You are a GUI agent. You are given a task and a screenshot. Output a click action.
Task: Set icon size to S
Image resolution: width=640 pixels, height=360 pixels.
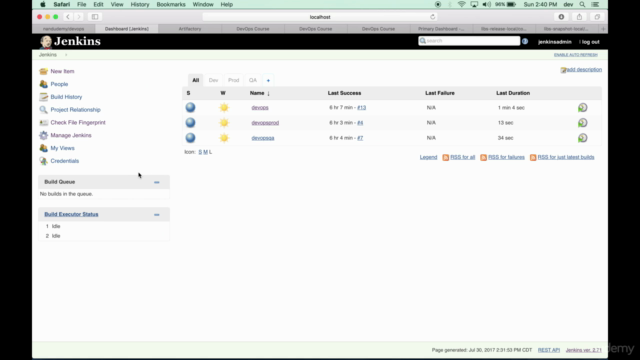coord(200,152)
